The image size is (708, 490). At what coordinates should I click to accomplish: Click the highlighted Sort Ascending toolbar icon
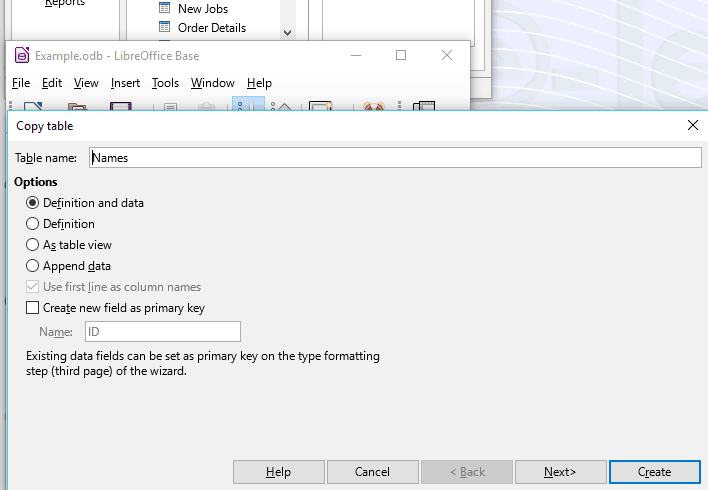[x=248, y=105]
